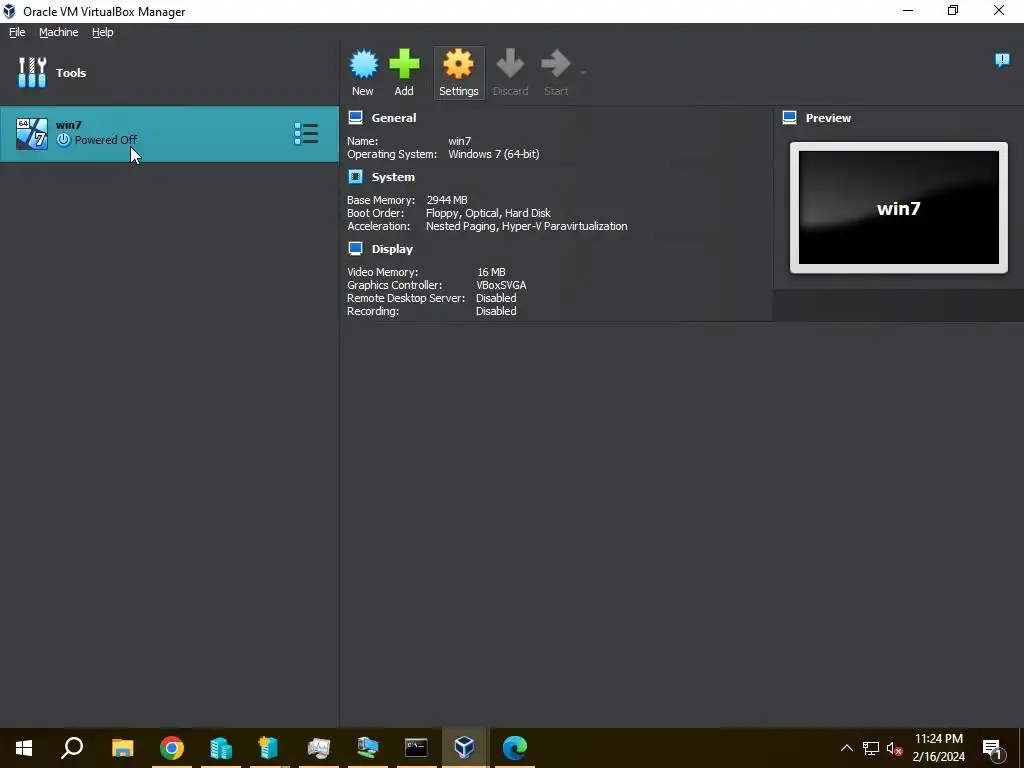
Task: Click the Video Memory 16 MB value
Action: coord(491,272)
